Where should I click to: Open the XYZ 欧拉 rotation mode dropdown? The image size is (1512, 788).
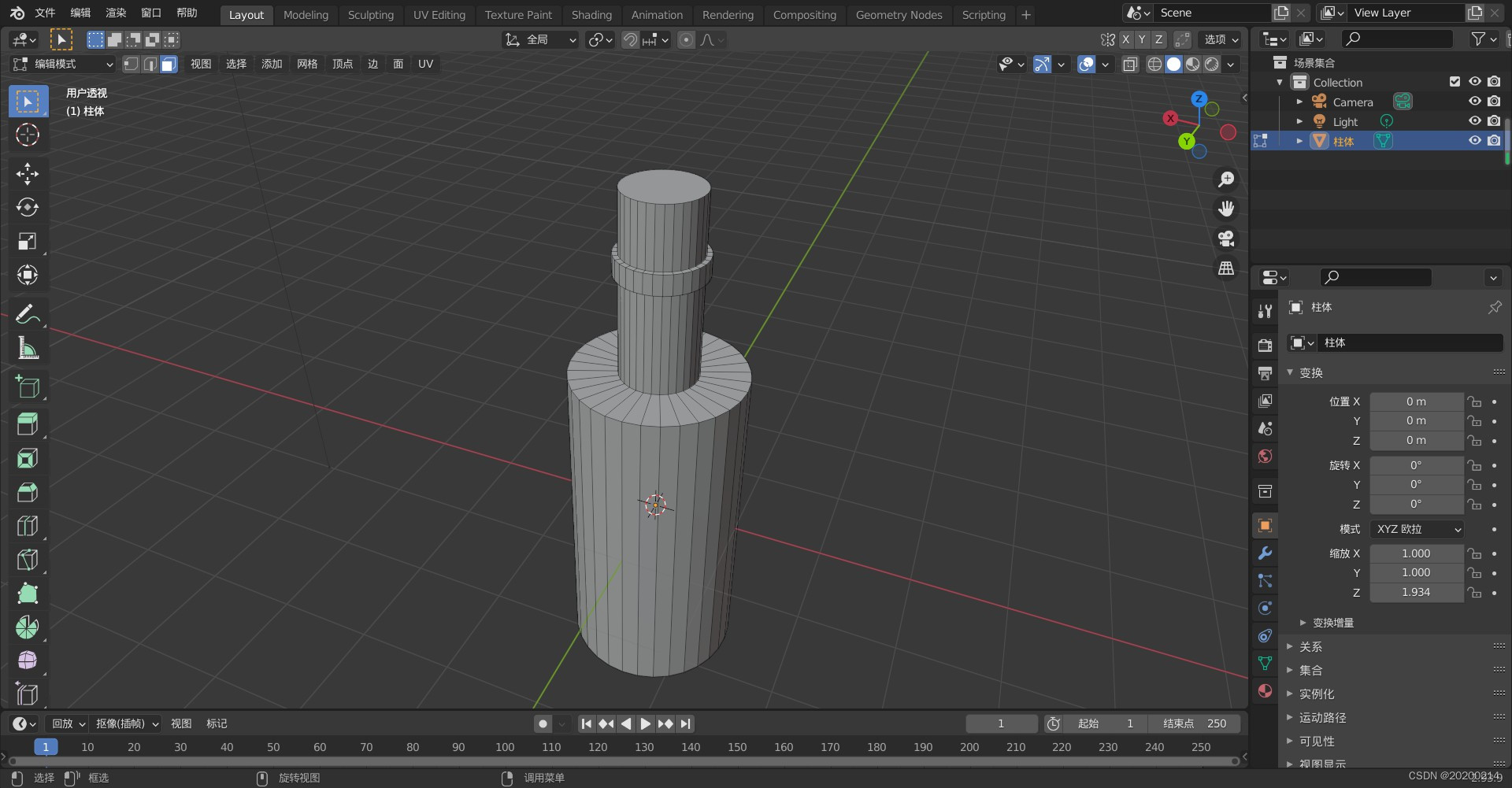coord(1417,529)
